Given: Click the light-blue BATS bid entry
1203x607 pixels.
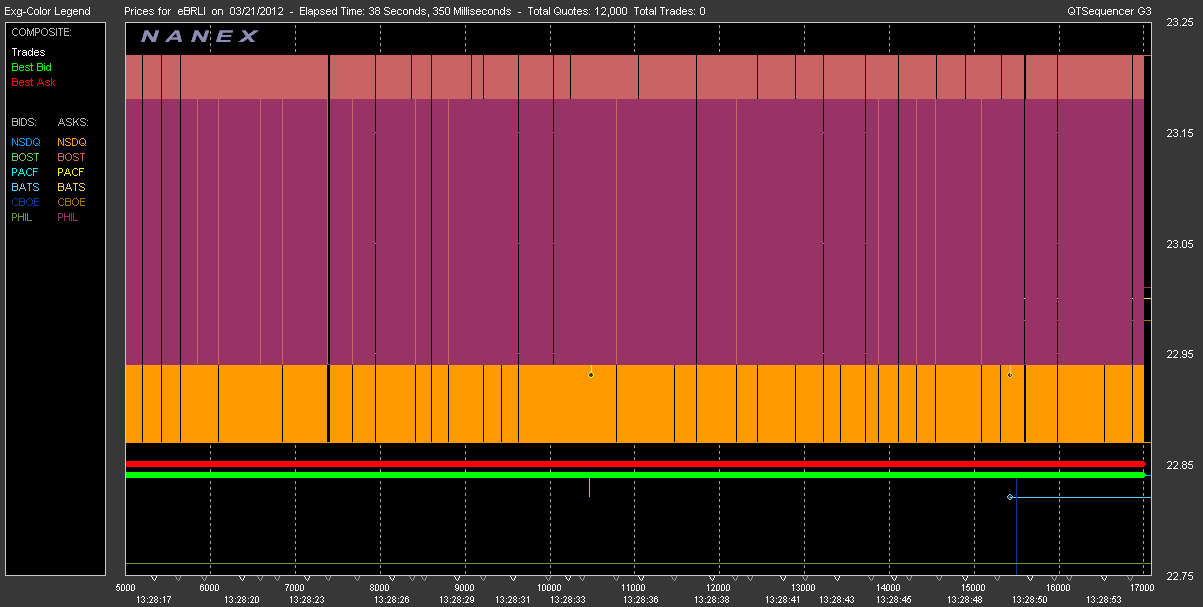Looking at the screenshot, I should tap(26, 187).
